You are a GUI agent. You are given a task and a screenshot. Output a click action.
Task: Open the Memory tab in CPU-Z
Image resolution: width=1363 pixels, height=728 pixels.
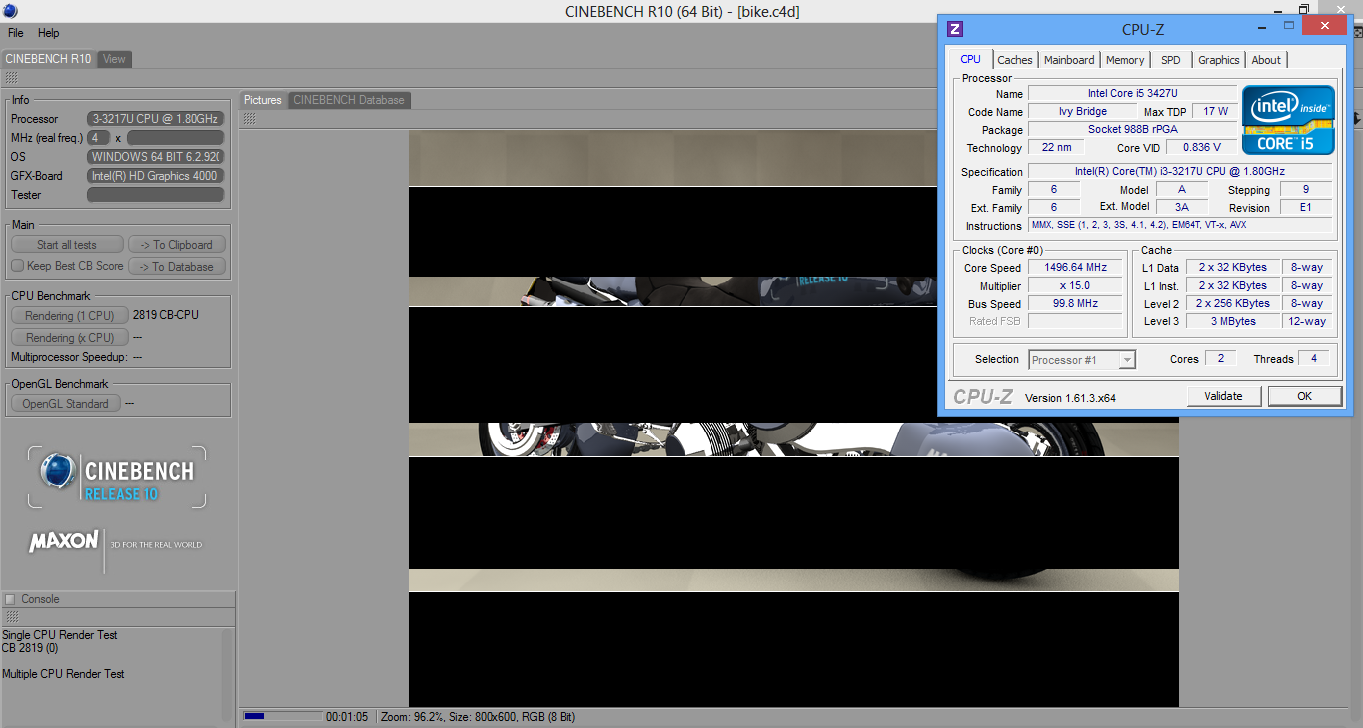coord(1125,60)
